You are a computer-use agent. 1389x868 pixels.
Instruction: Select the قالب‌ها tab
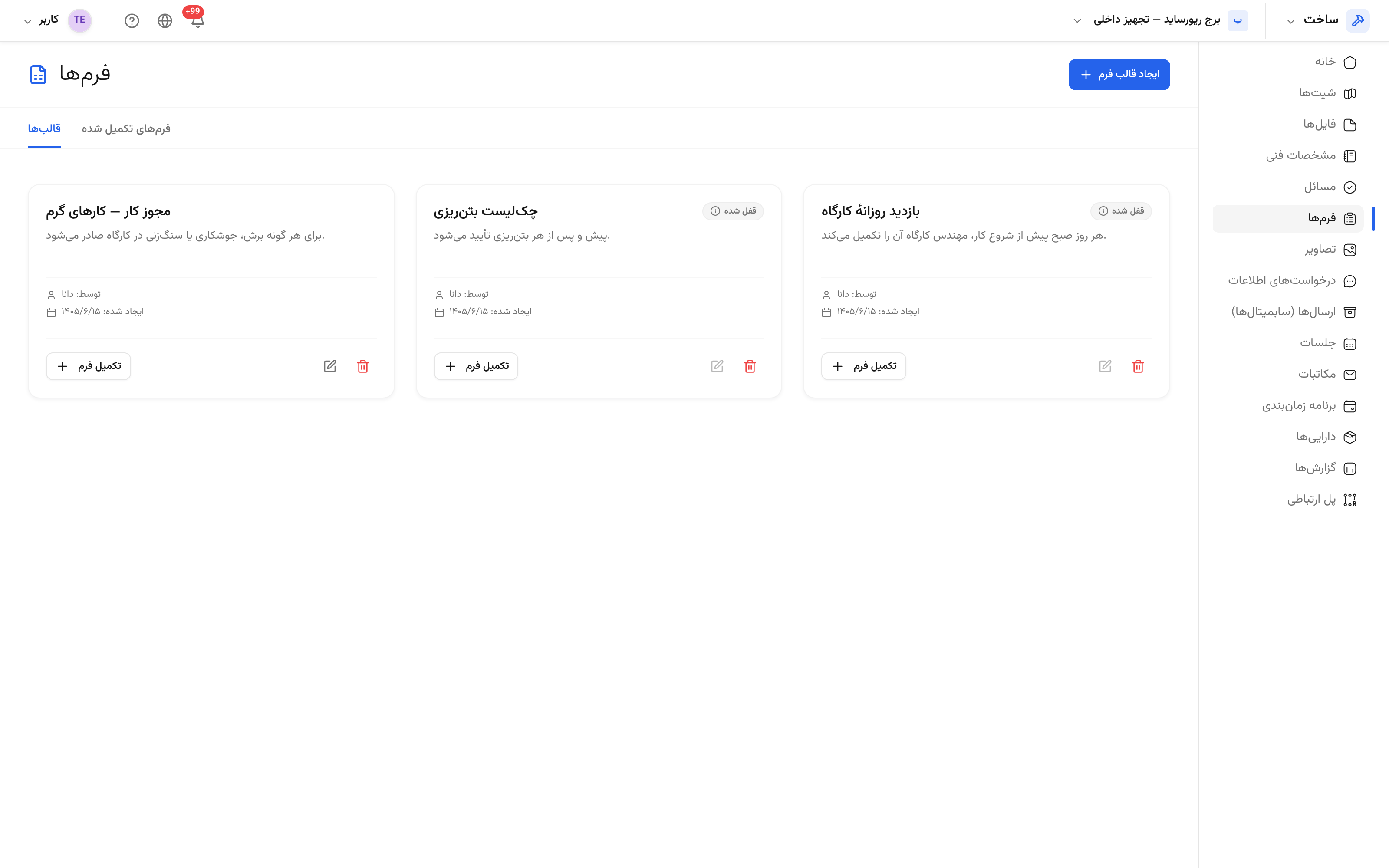(44, 128)
